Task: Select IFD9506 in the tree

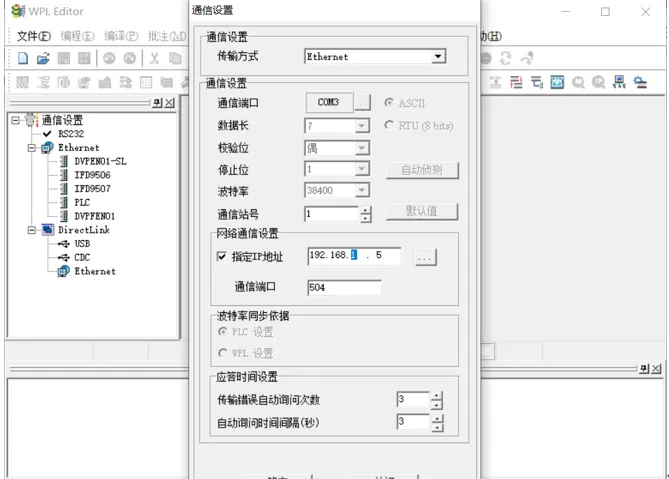Action: tap(92, 175)
